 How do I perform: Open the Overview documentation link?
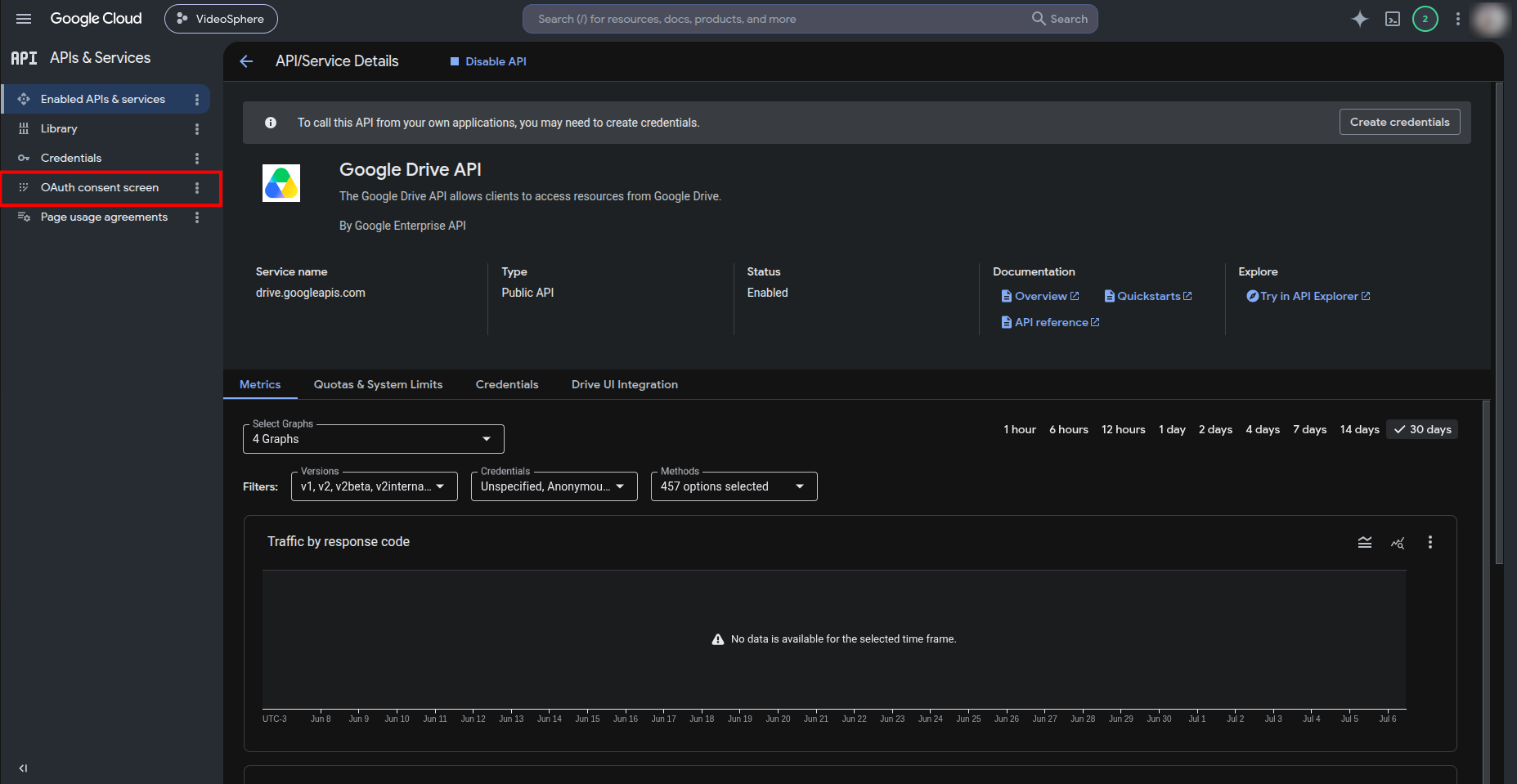pos(1040,296)
